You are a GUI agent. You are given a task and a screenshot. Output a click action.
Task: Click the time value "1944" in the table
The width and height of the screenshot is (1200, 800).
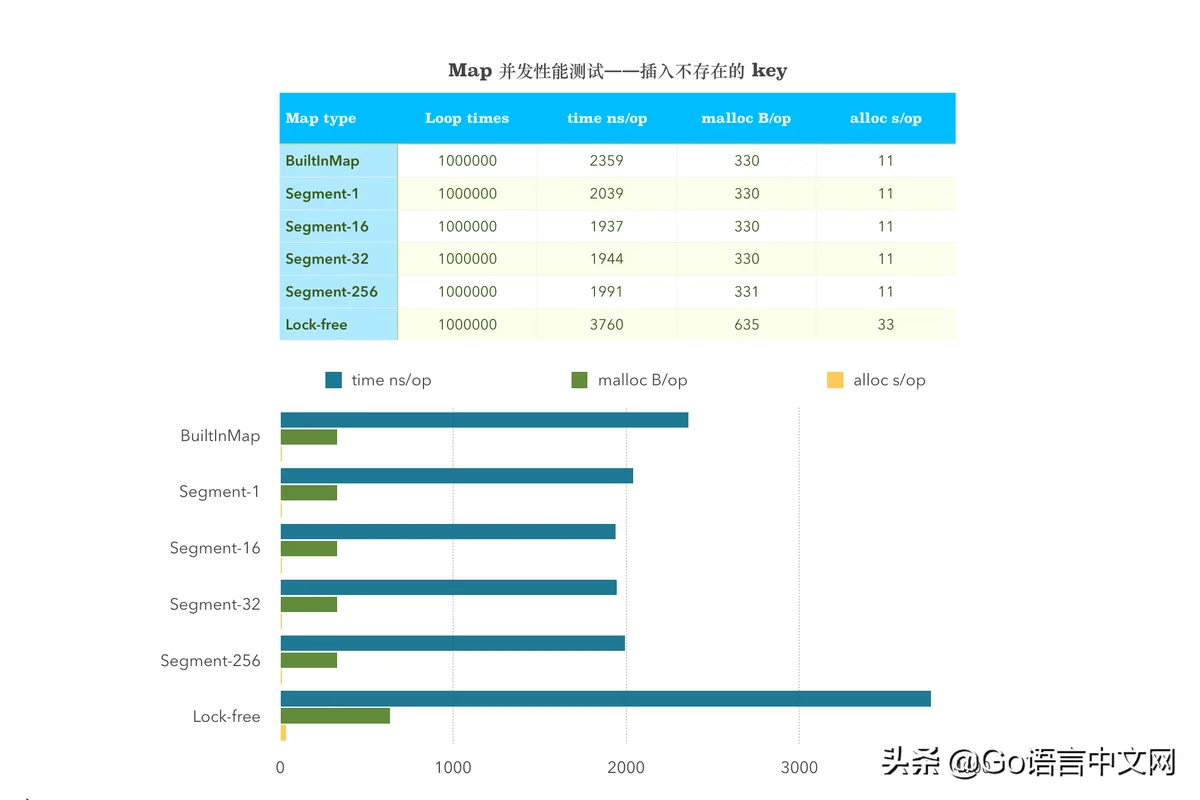tap(607, 259)
